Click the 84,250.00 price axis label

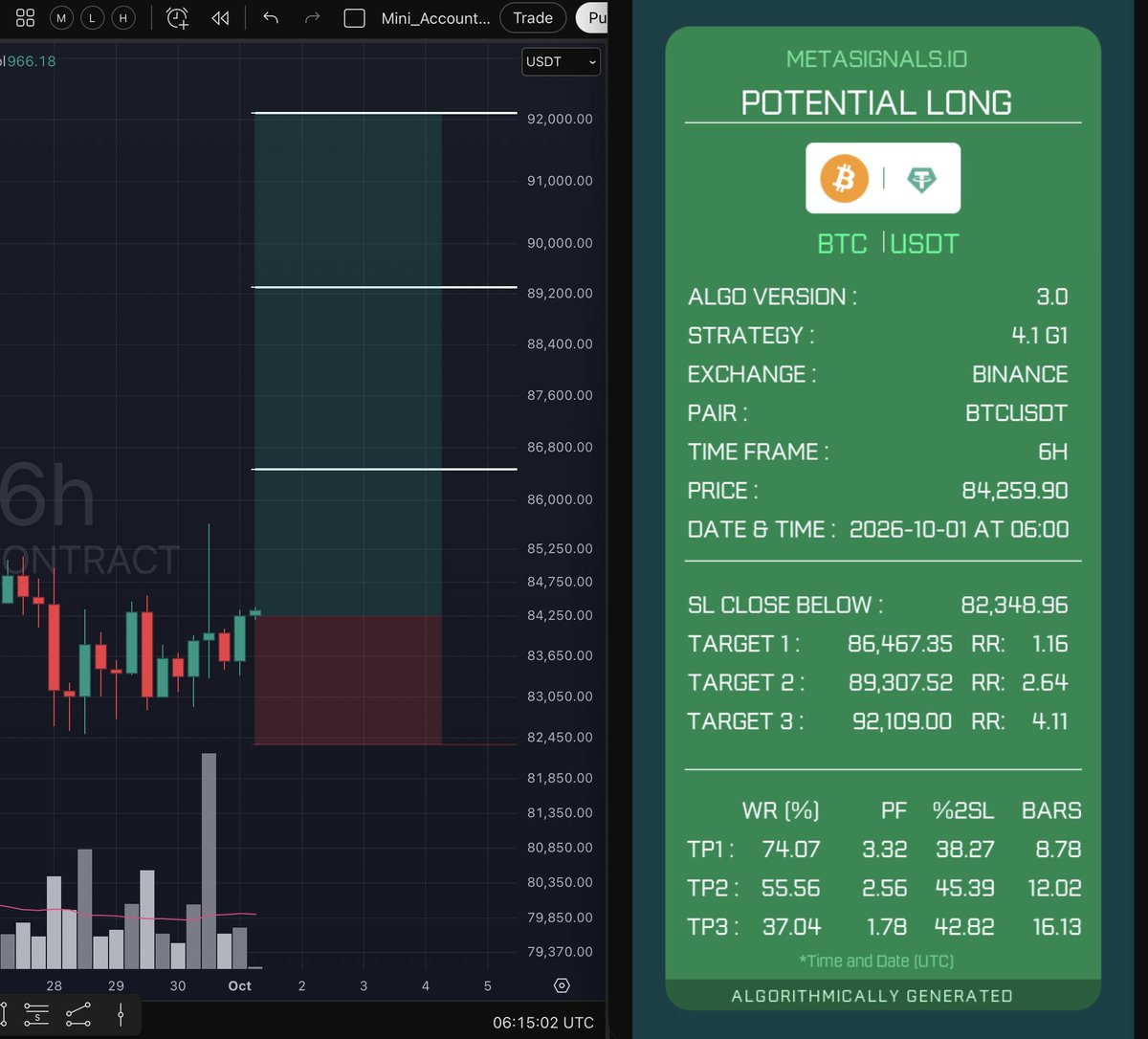click(560, 615)
